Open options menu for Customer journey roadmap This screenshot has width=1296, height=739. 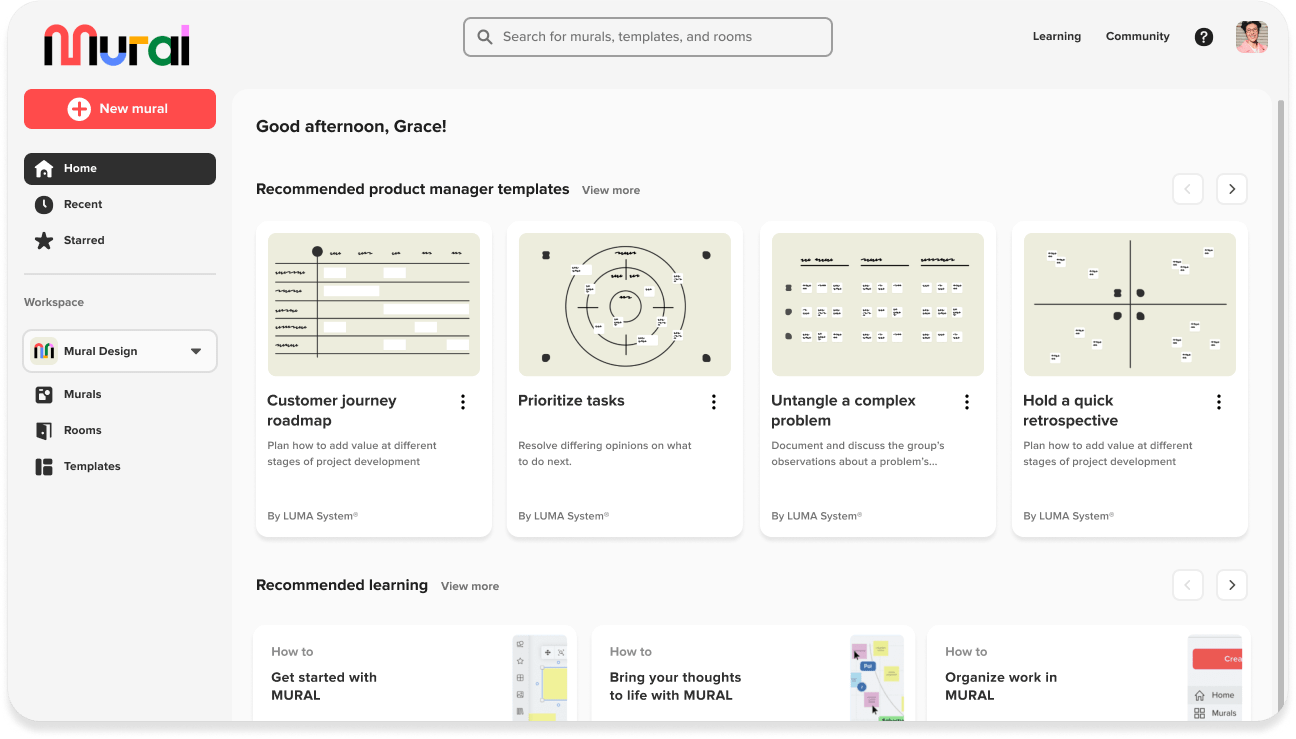click(463, 402)
